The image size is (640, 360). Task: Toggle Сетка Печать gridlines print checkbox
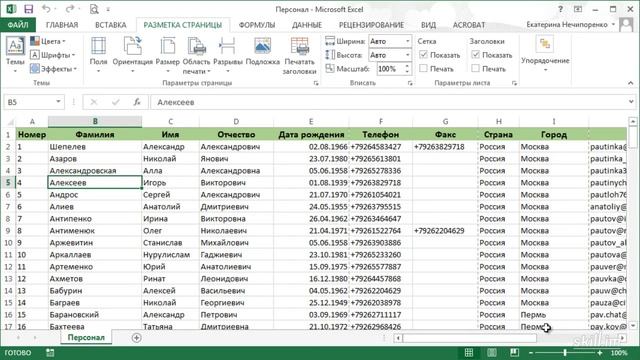click(423, 69)
